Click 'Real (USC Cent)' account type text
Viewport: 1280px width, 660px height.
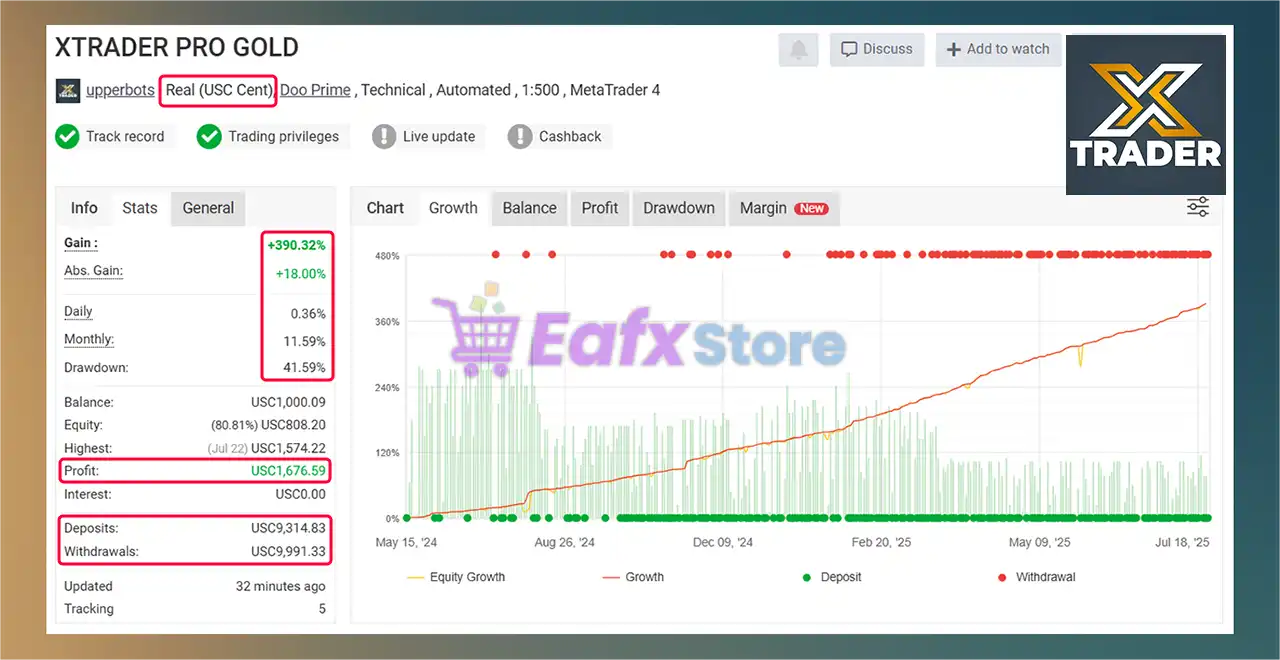(218, 90)
